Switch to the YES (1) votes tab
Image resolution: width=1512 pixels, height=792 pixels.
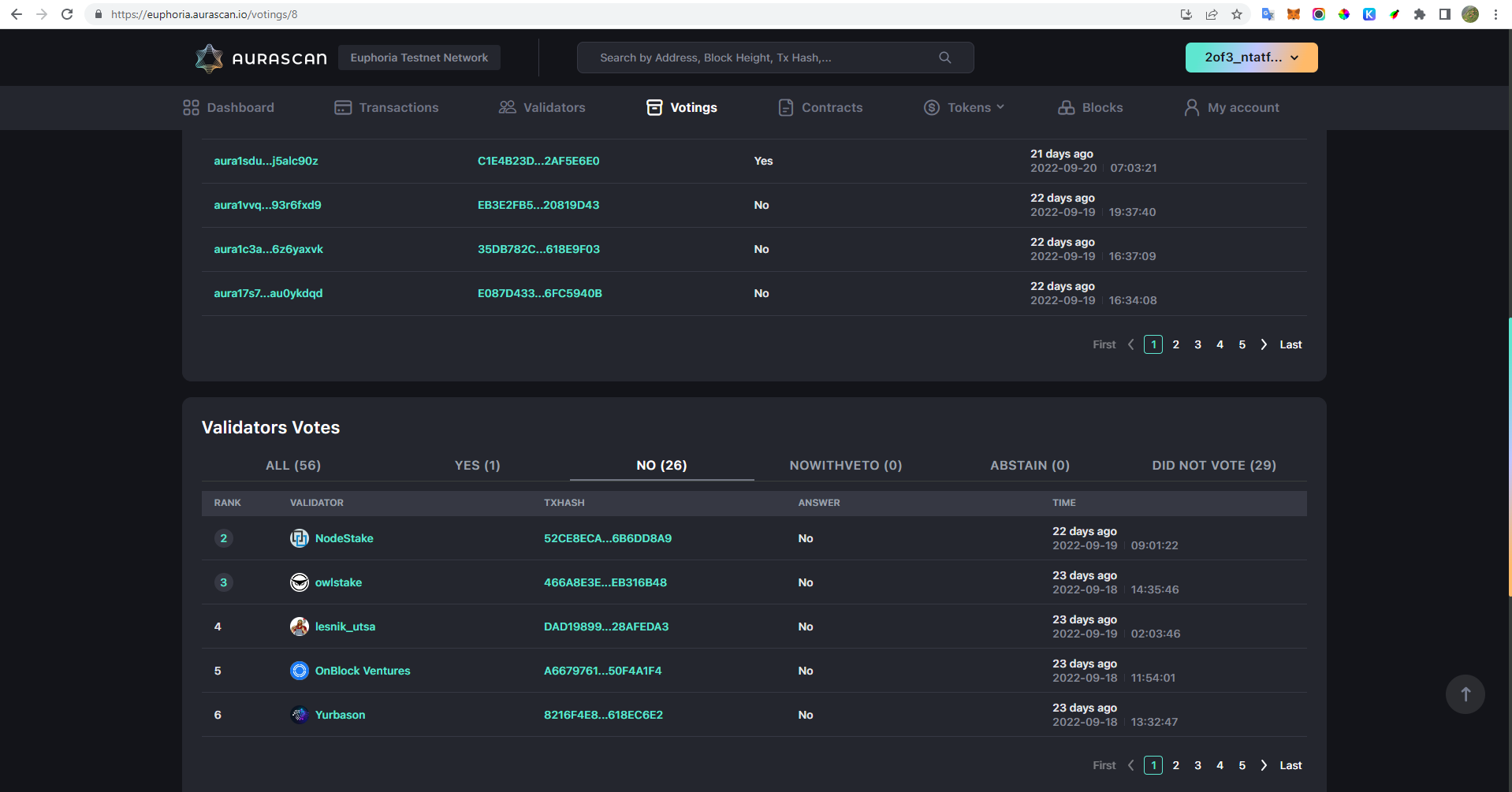[x=477, y=465]
